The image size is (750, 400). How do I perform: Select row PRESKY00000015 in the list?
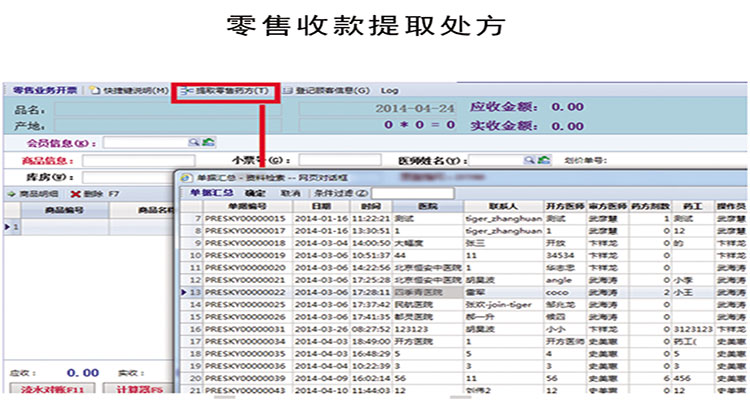pyautogui.click(x=245, y=218)
